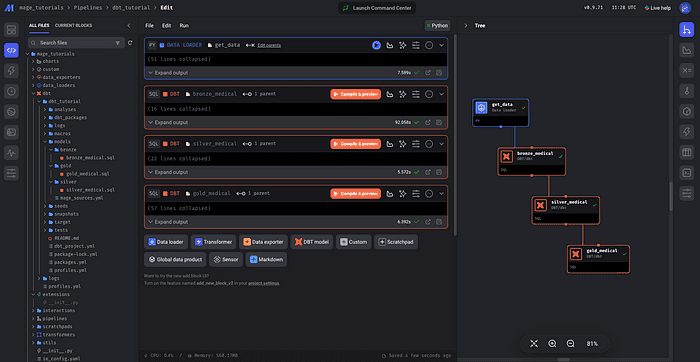The width and height of the screenshot is (700, 362).
Task: Open the monitor pulse icon in left sidebar
Action: pos(11,152)
